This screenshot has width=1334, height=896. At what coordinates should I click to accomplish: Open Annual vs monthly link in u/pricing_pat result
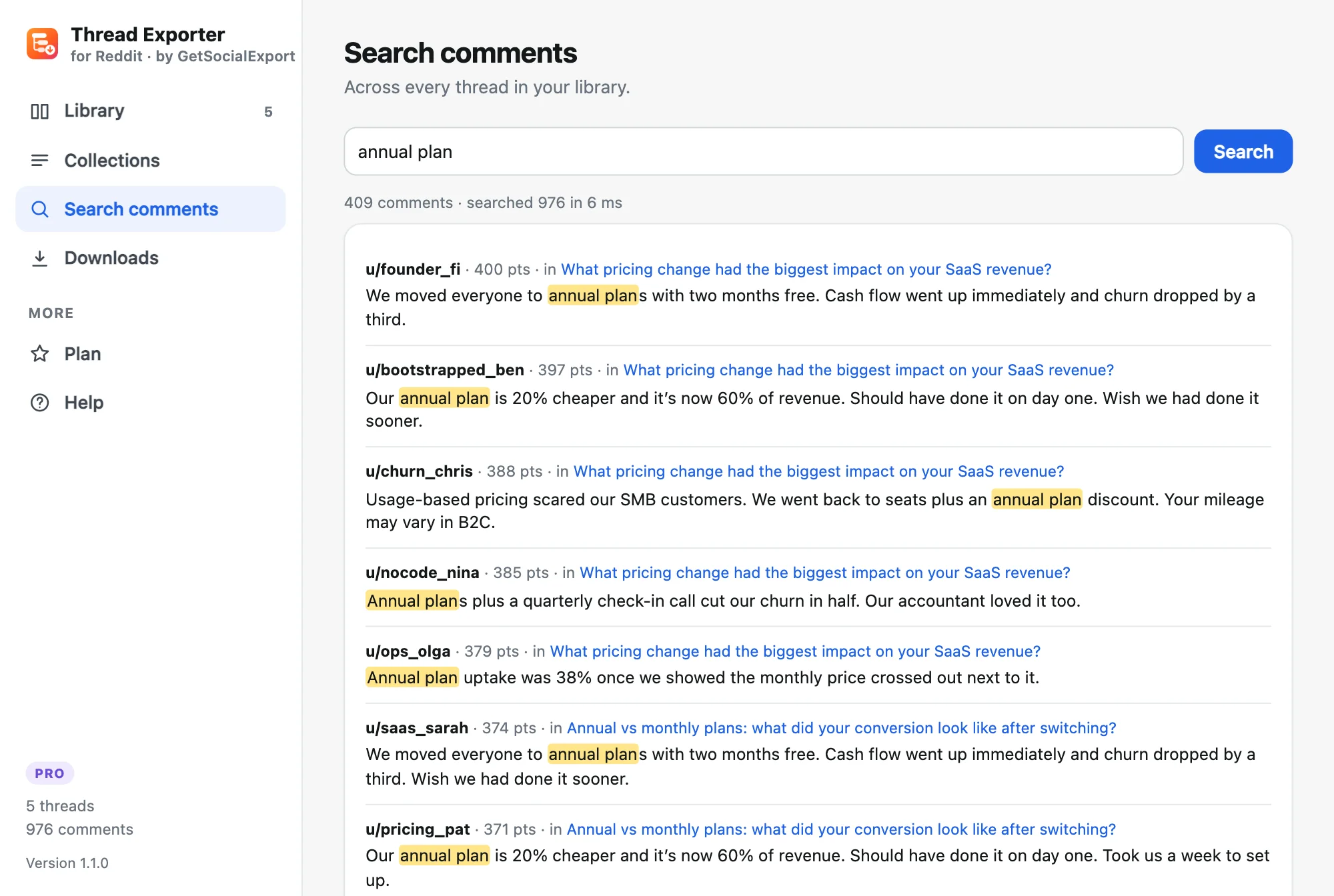tap(841, 829)
